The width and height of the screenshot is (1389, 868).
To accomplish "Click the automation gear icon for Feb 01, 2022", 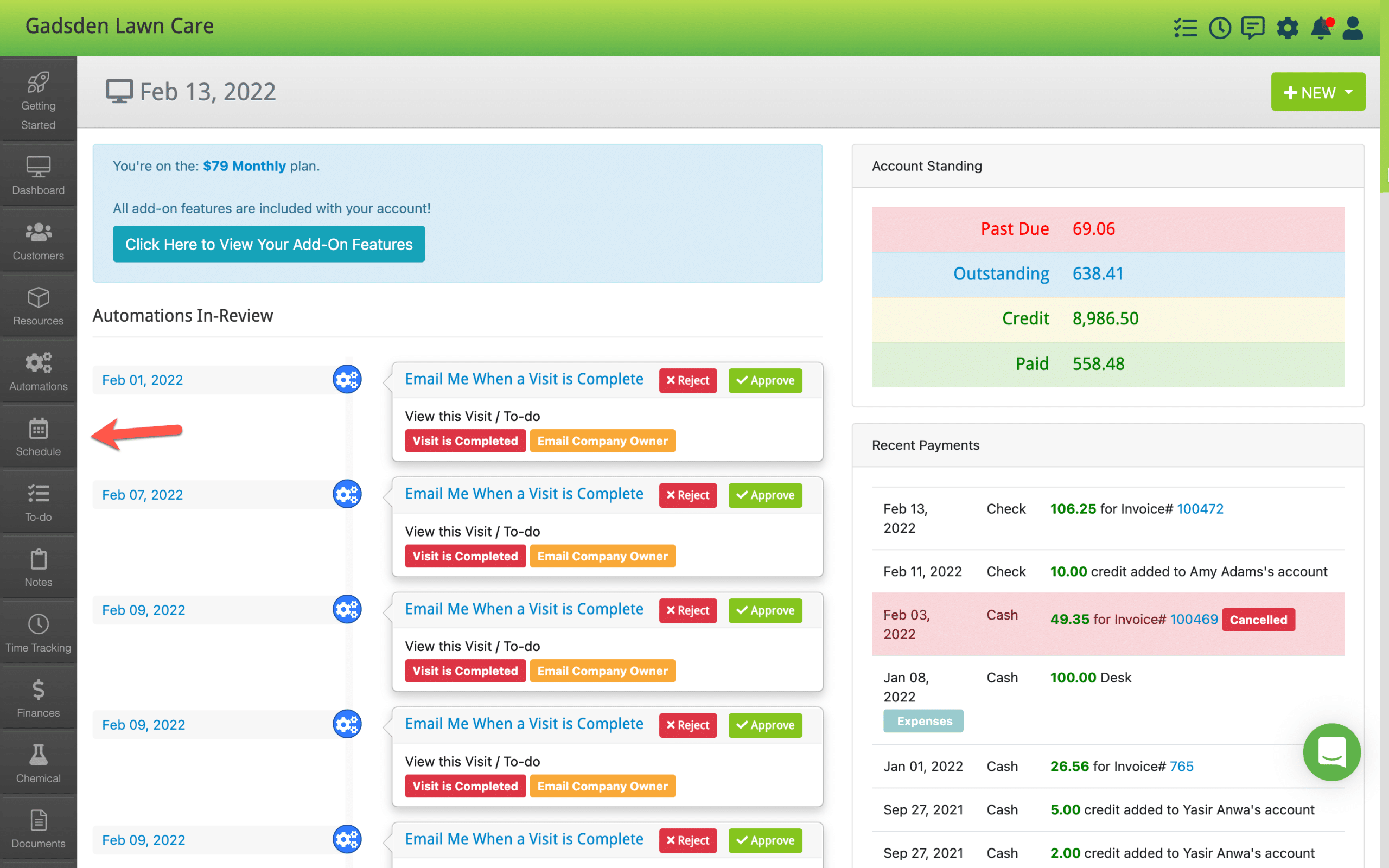I will click(x=347, y=379).
